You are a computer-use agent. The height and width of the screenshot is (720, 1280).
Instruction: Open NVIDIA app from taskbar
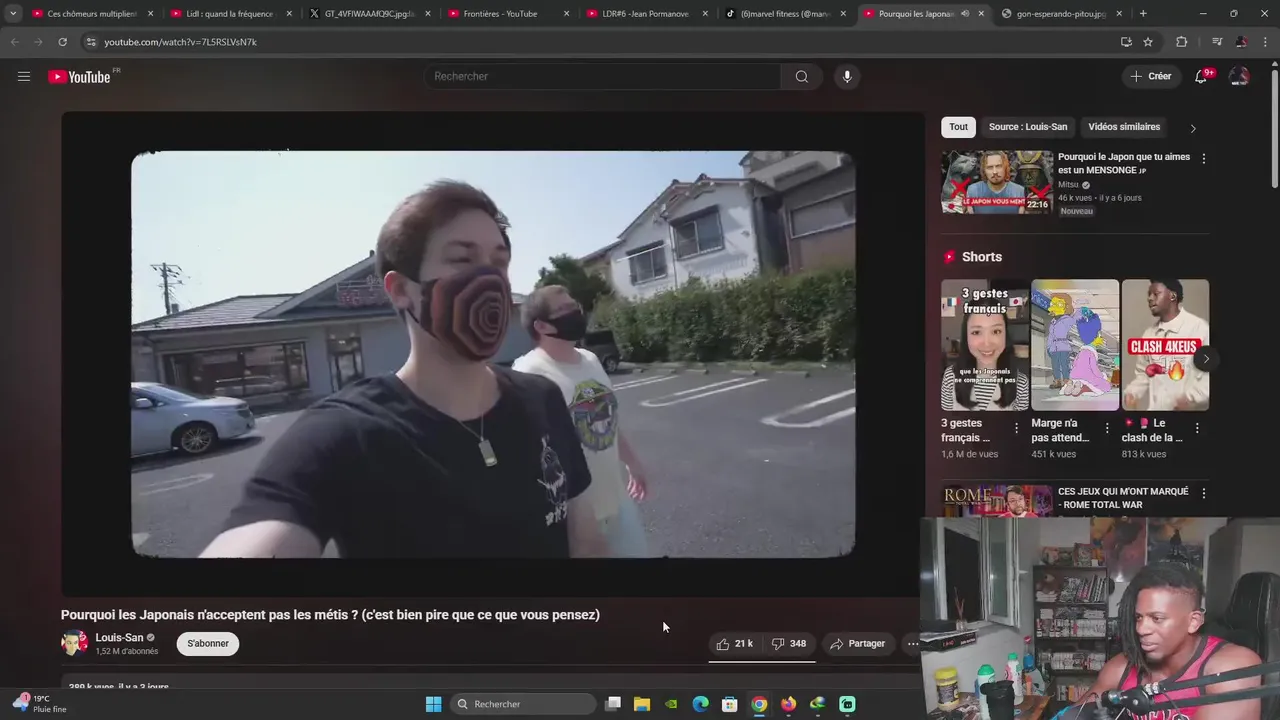(x=671, y=704)
